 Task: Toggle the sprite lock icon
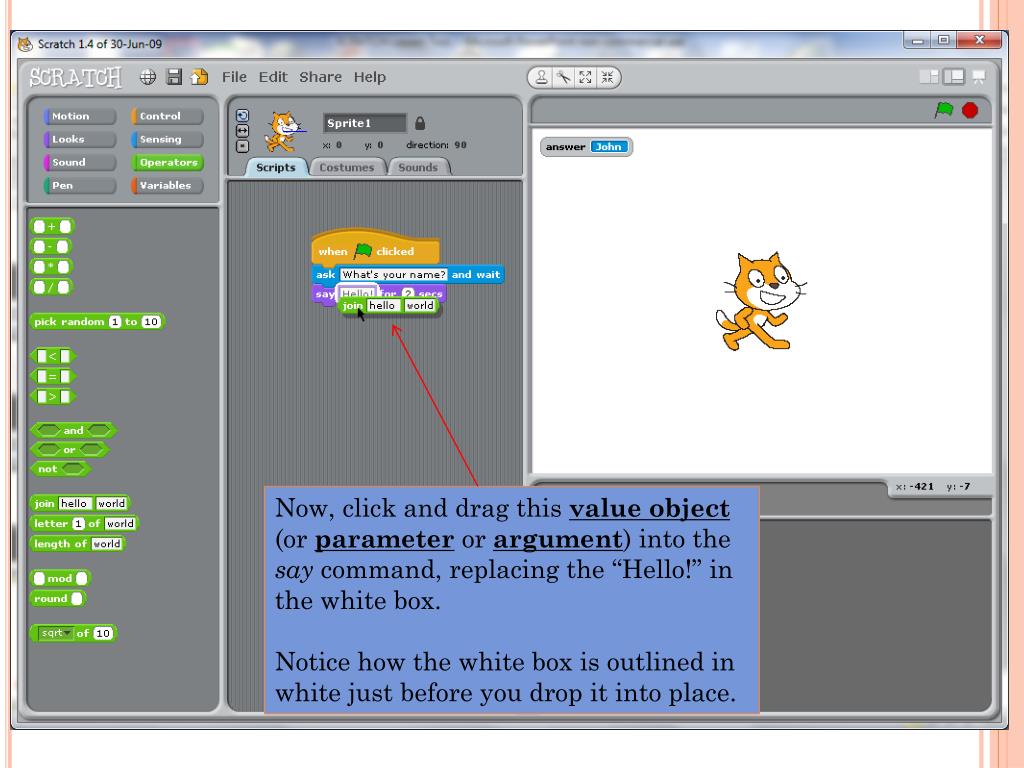coord(420,123)
